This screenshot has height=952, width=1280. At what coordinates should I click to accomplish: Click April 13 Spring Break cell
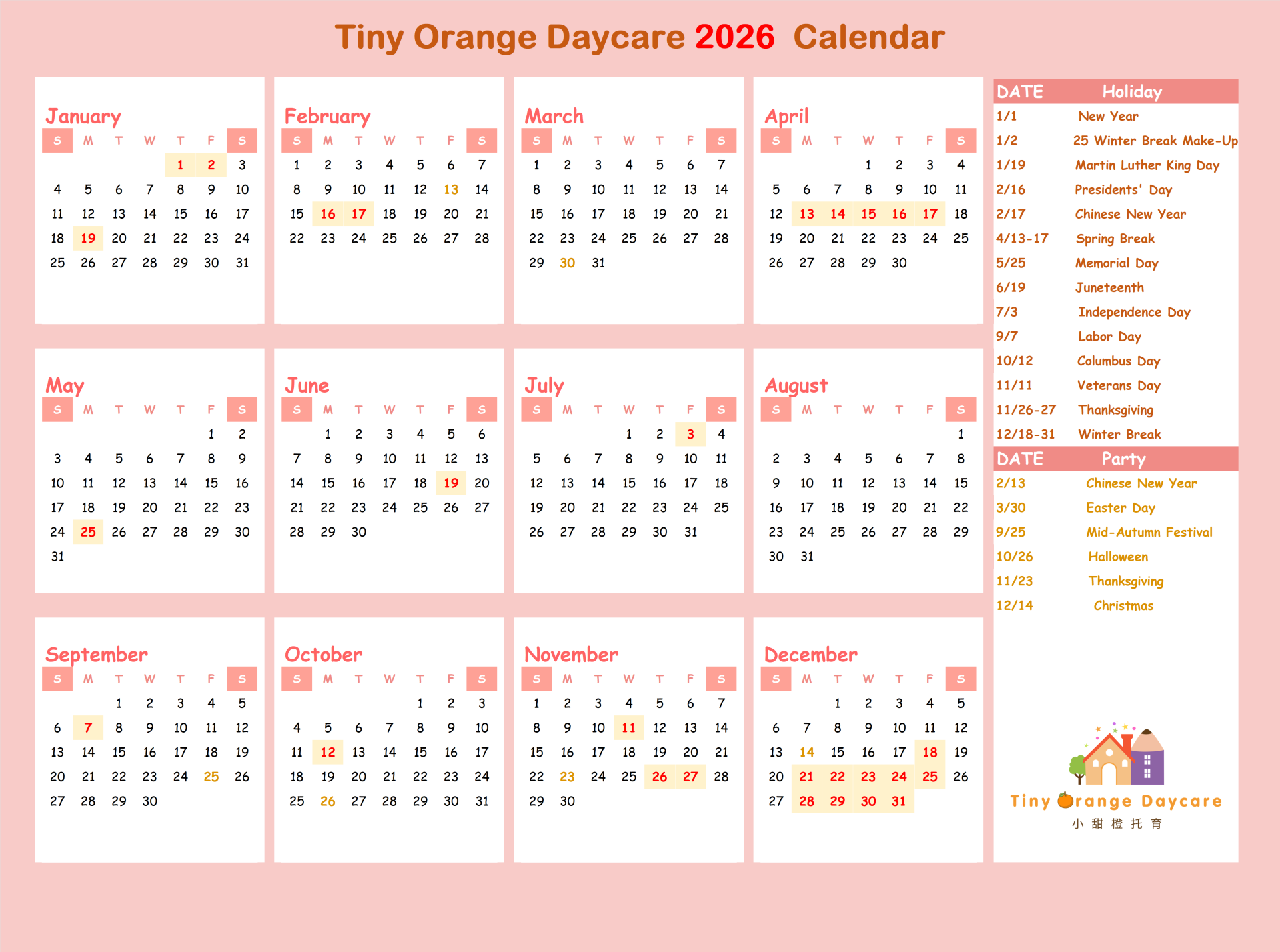point(806,214)
